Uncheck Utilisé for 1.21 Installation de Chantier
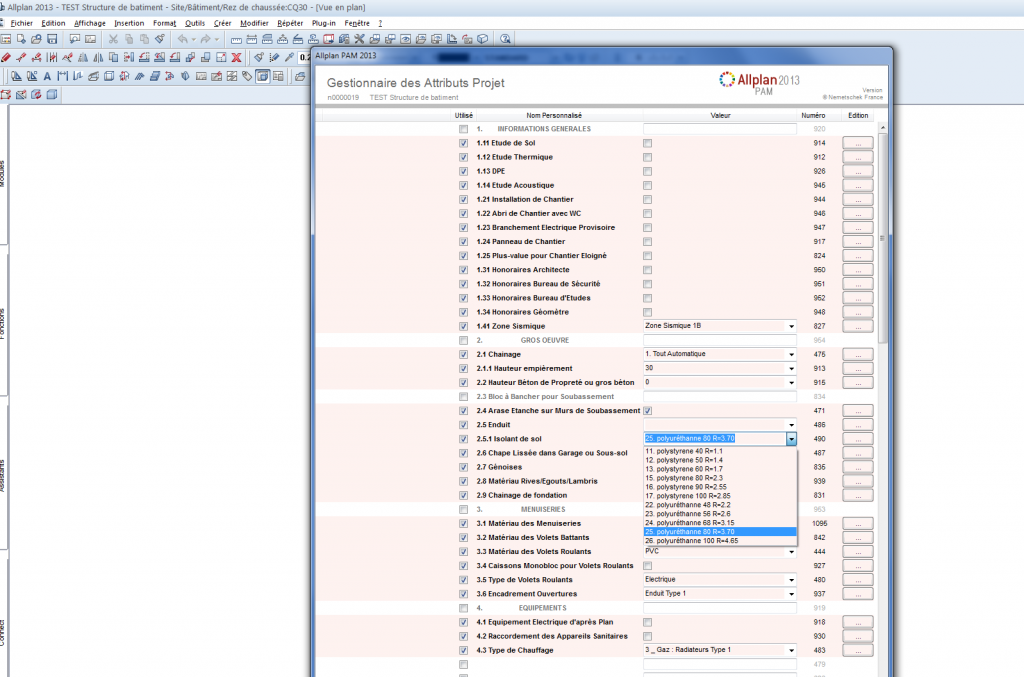The image size is (1024, 677). pyautogui.click(x=464, y=200)
